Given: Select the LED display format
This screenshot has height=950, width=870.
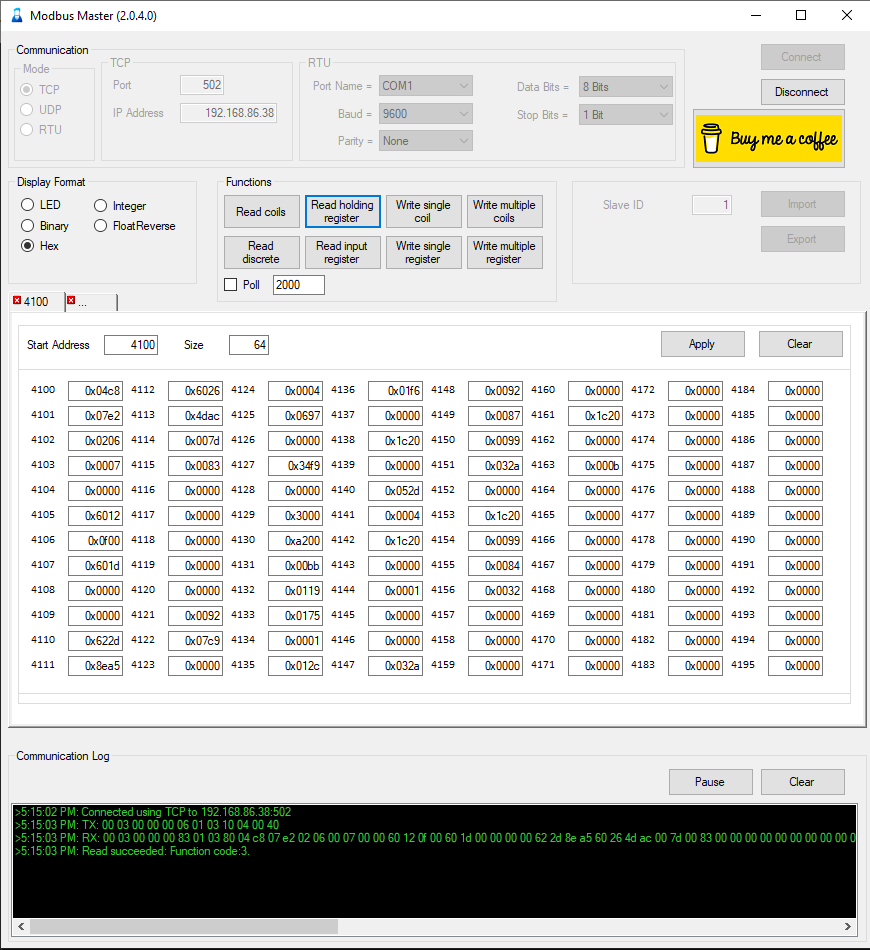Looking at the screenshot, I should click(28, 205).
